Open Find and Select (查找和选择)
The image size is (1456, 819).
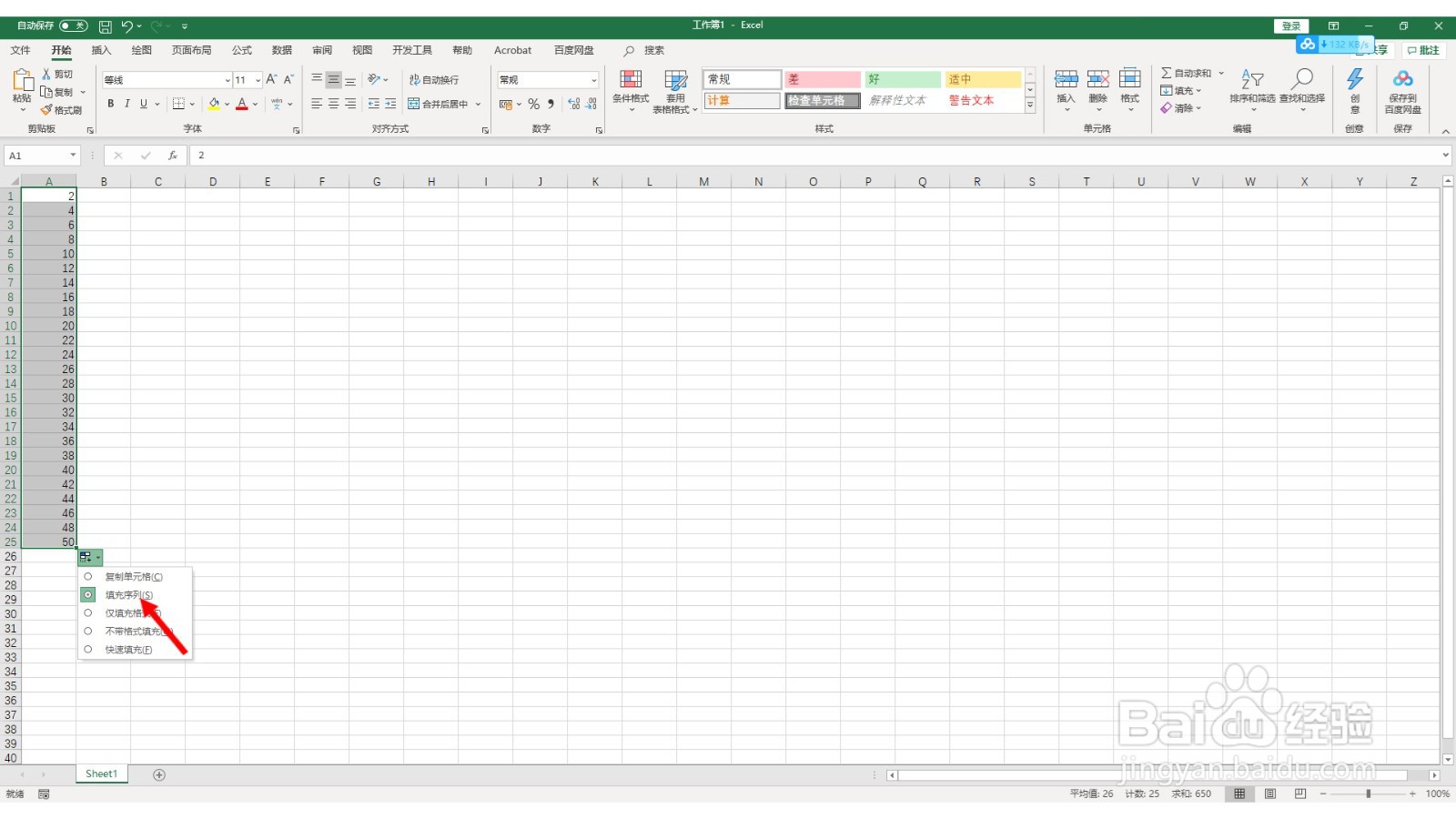[1302, 89]
